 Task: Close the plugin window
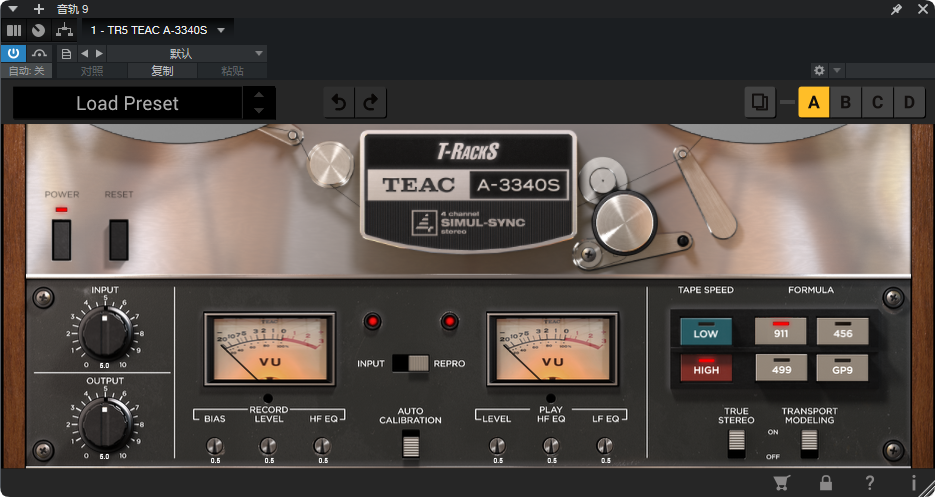point(922,9)
